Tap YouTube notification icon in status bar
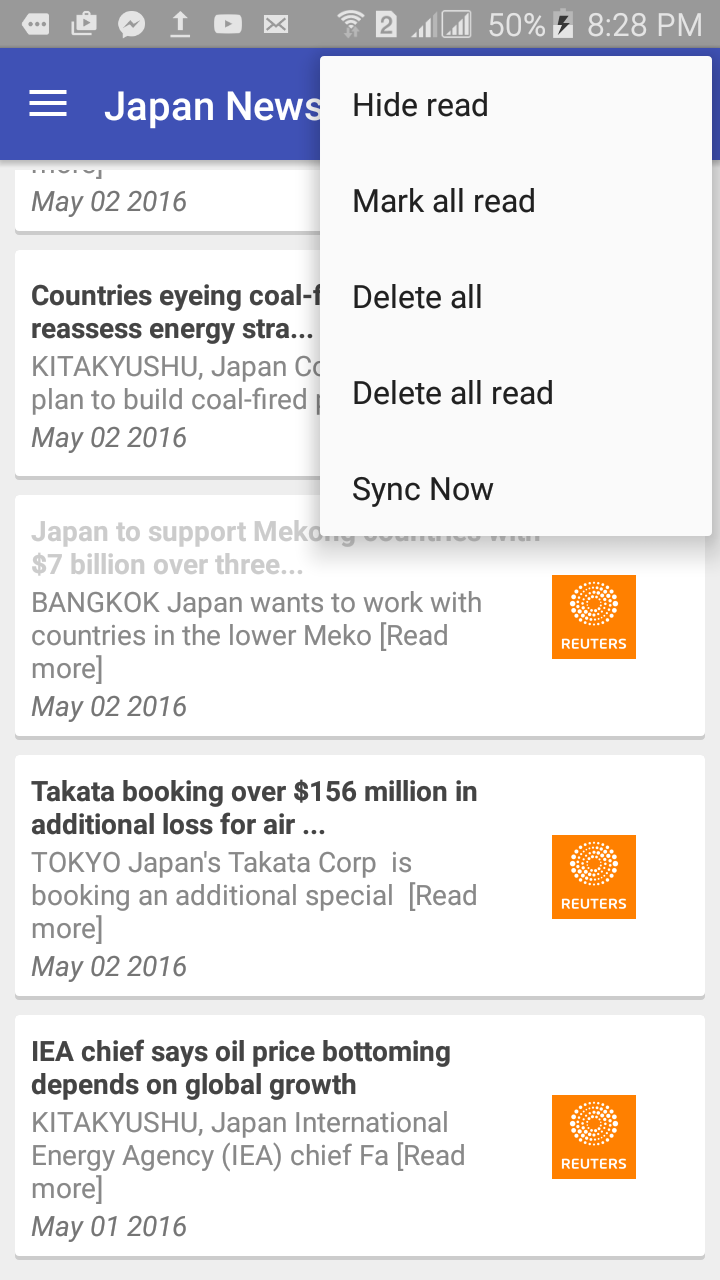720x1280 pixels. point(228,24)
